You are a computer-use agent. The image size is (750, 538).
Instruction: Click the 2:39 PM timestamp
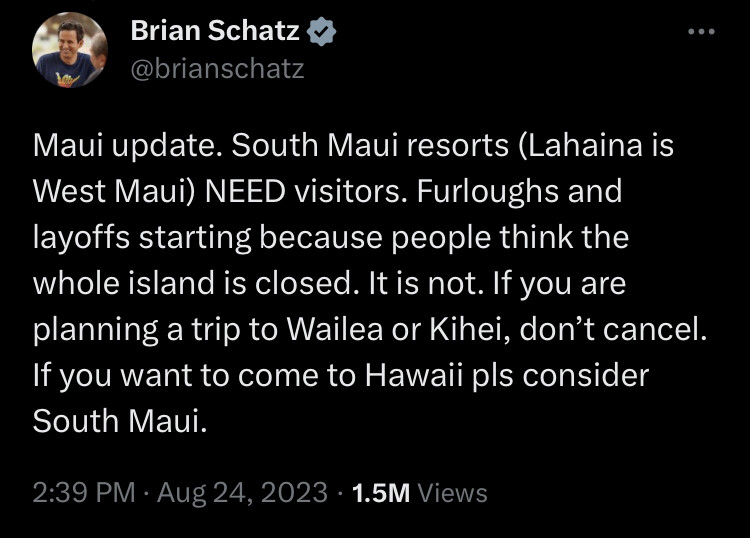(x=84, y=492)
